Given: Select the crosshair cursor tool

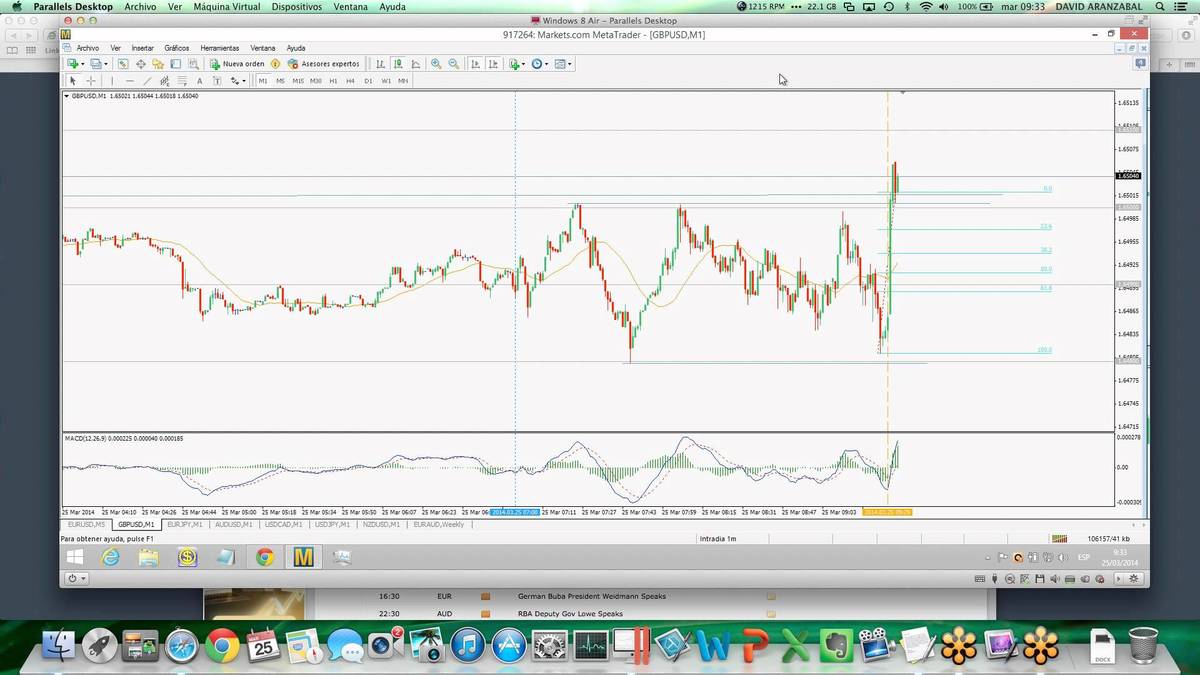Looking at the screenshot, I should click(90, 81).
